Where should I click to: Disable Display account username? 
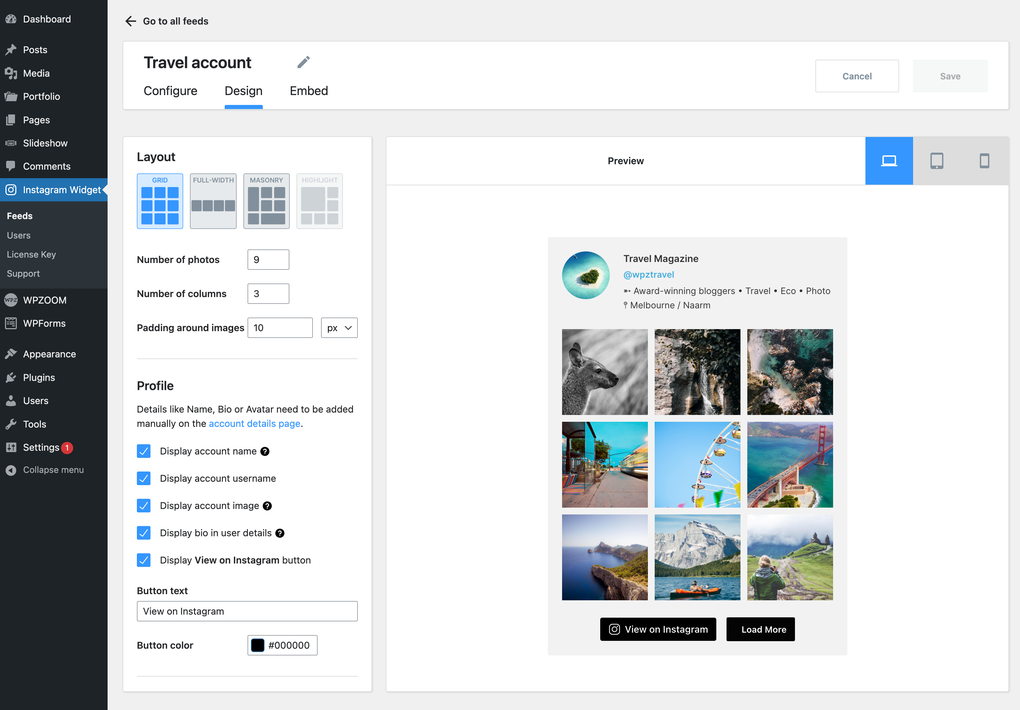pyautogui.click(x=144, y=478)
